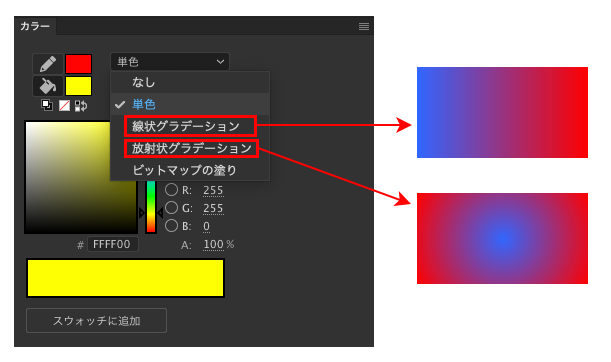This screenshot has width=611, height=362.
Task: Pick a shade in the color field
Action: (x=81, y=177)
